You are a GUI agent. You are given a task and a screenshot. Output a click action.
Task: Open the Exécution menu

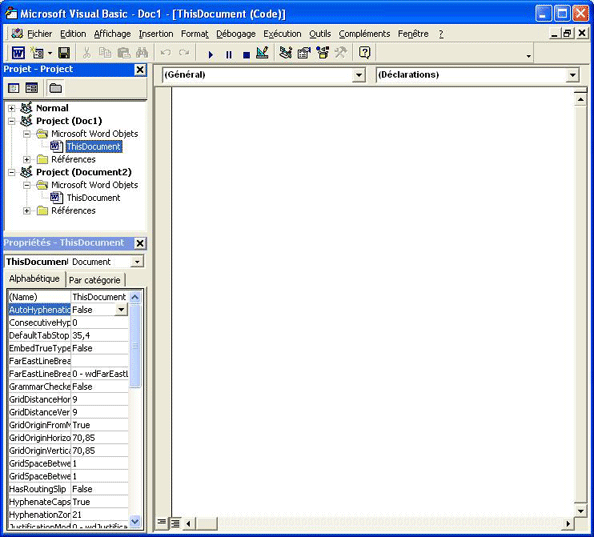[x=282, y=34]
